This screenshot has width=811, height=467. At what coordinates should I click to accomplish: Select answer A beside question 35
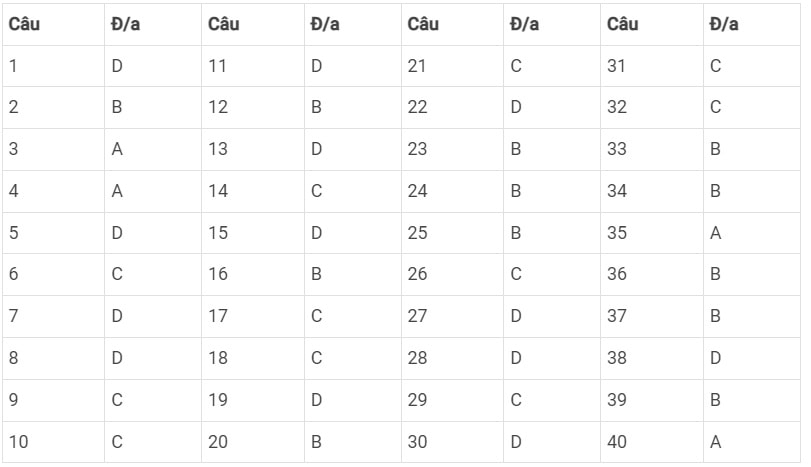[x=752, y=233]
